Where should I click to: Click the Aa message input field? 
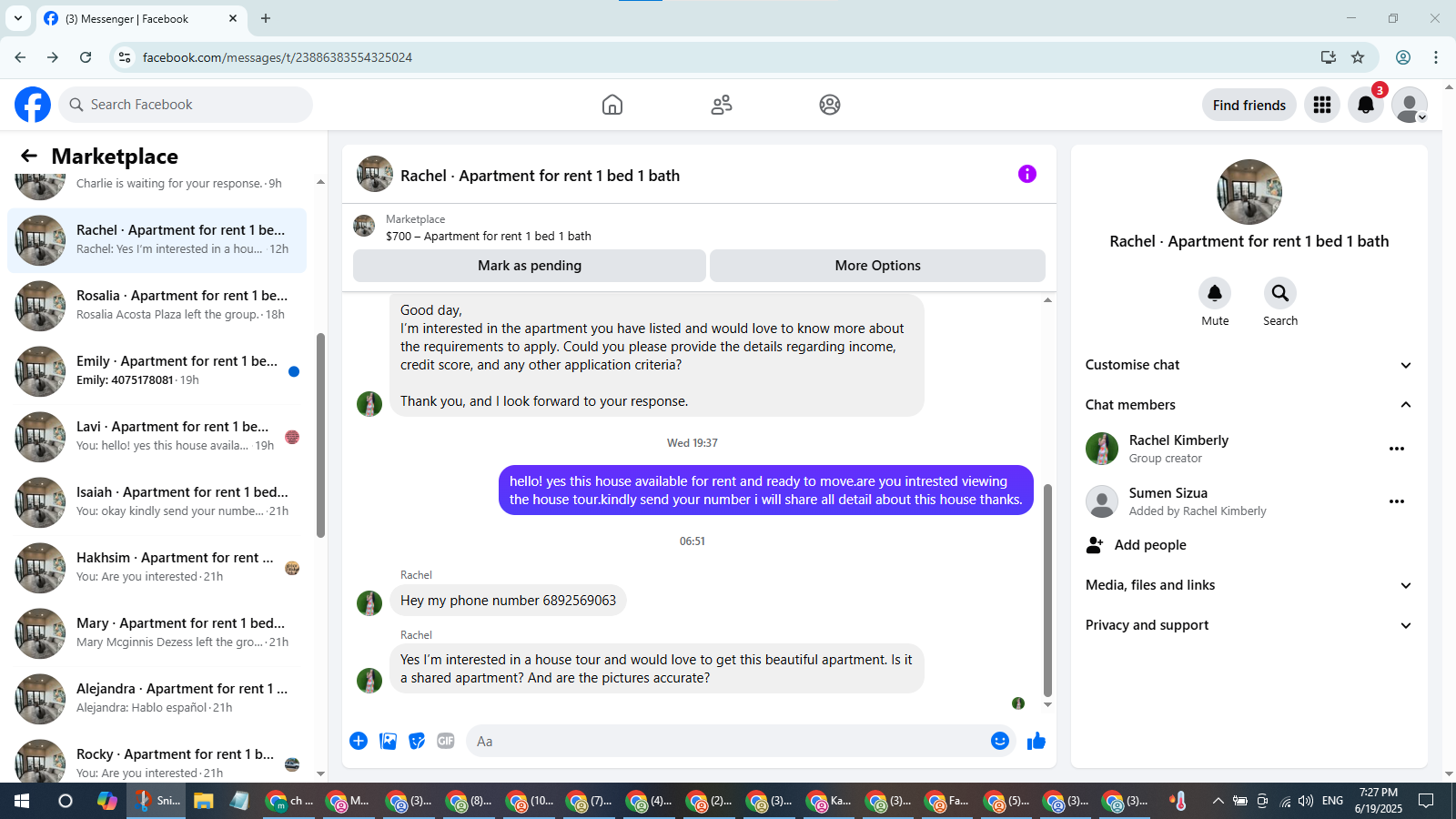click(x=727, y=741)
